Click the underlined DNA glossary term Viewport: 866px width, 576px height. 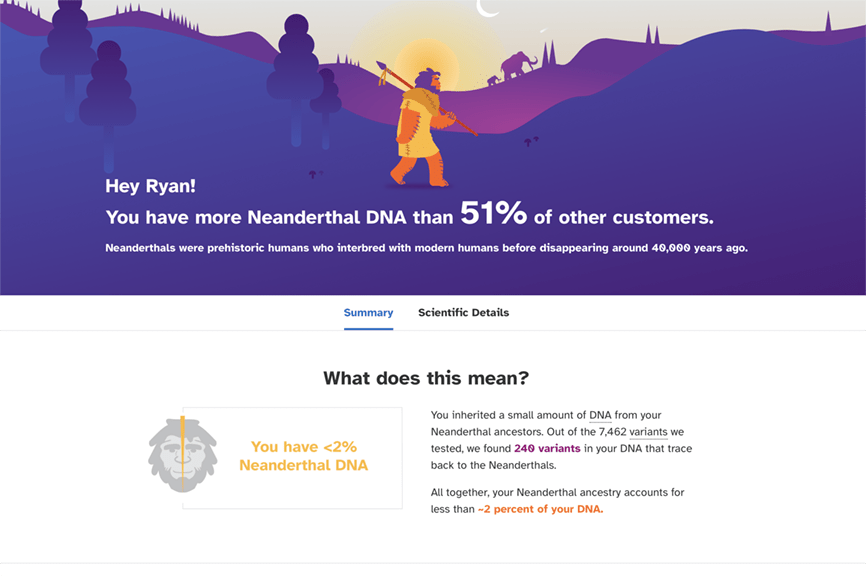click(x=600, y=415)
